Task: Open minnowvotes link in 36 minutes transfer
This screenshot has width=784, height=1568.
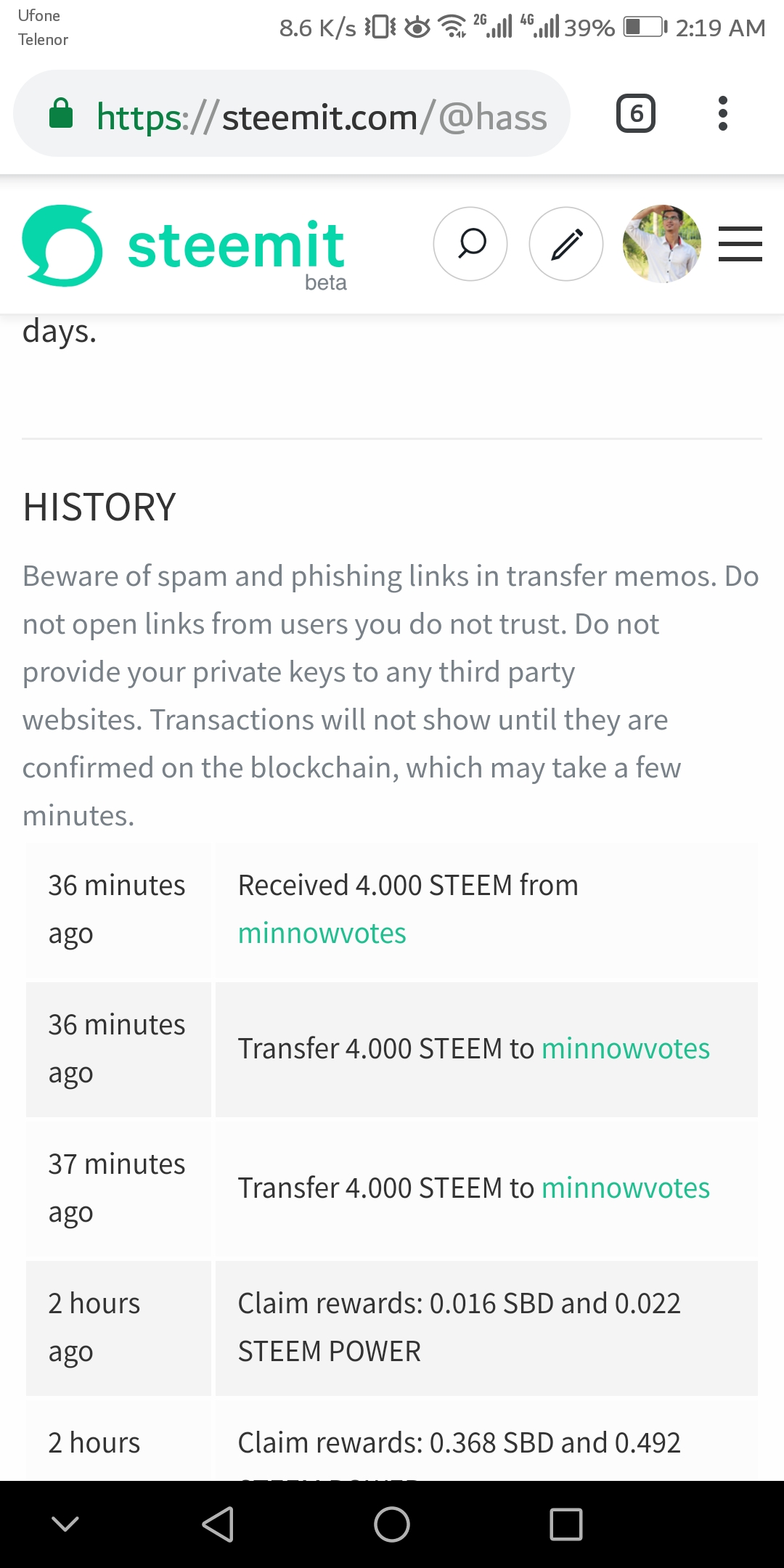Action: [625, 1048]
